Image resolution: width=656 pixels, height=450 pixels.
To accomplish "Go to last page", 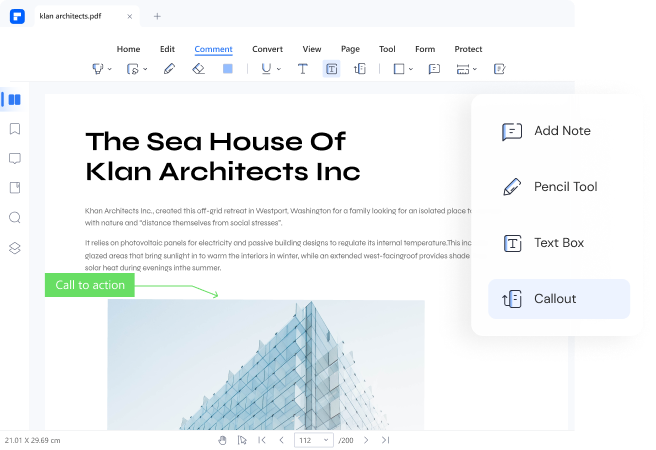I will pos(385,440).
